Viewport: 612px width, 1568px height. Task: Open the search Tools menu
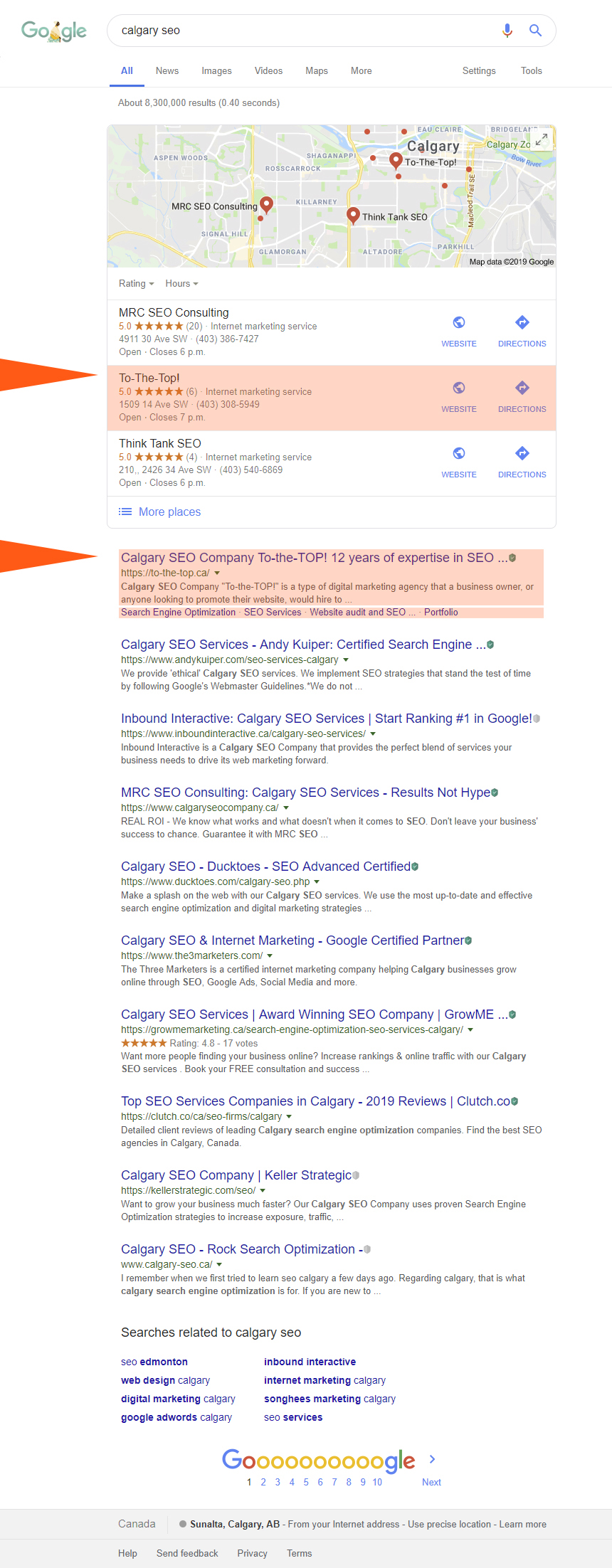(532, 70)
